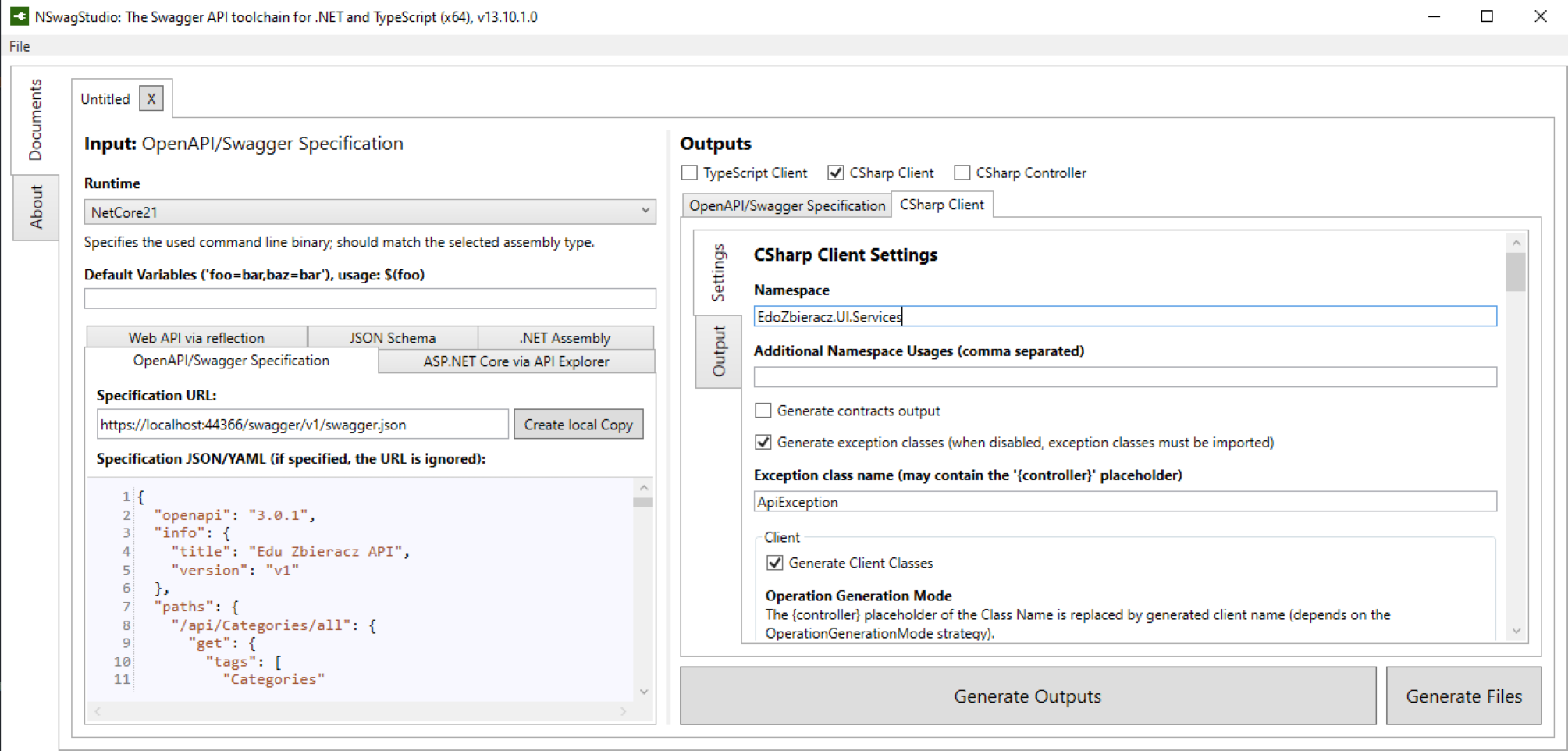Click the "/api/Categories/all" path line

(274, 625)
